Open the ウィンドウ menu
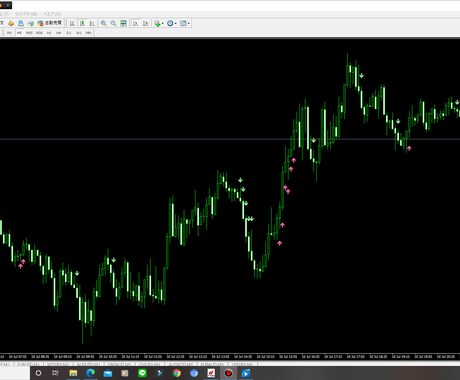The image size is (460, 380). [26, 14]
